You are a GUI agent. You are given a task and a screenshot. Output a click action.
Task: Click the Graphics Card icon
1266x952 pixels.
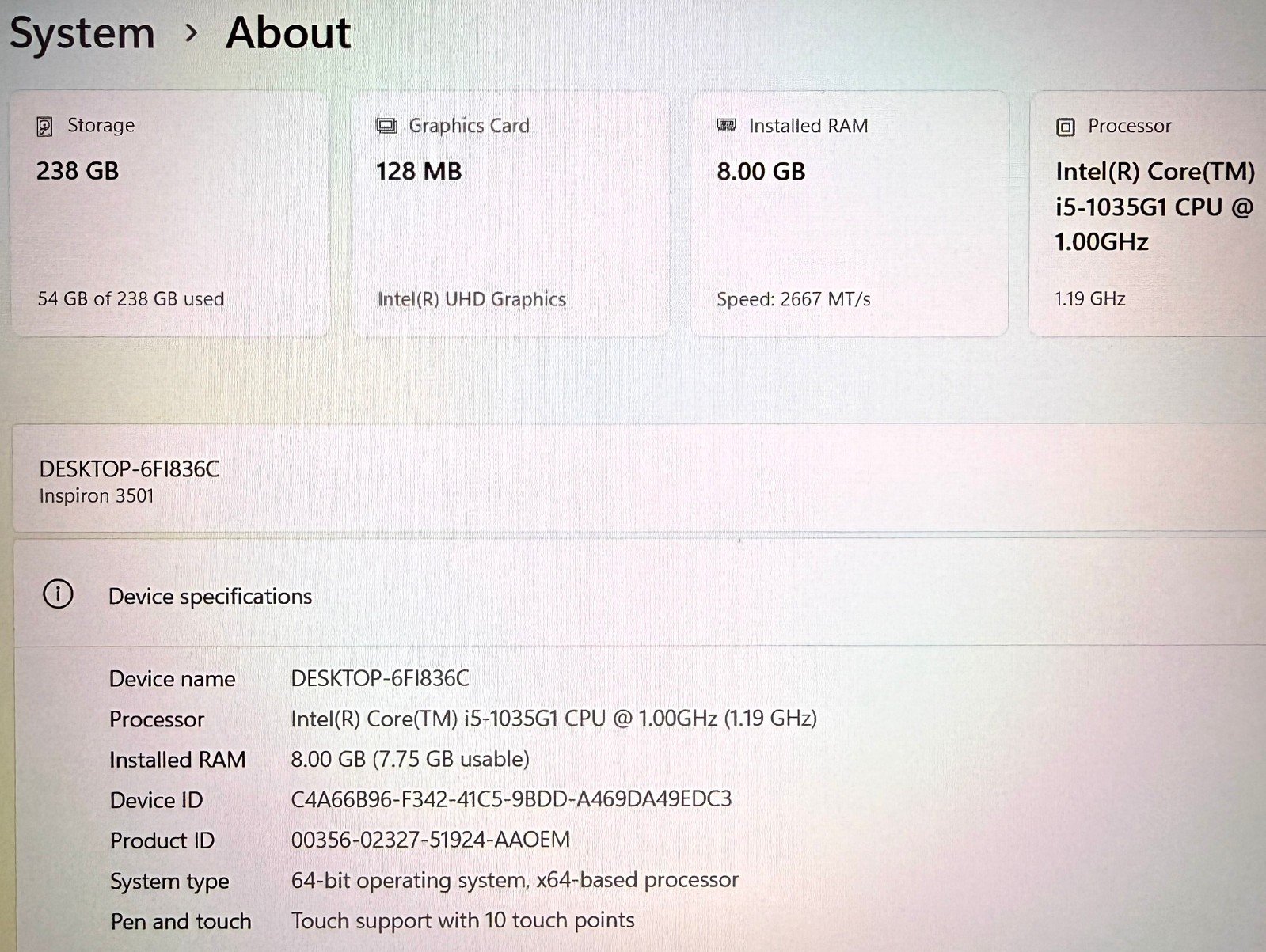(x=386, y=126)
